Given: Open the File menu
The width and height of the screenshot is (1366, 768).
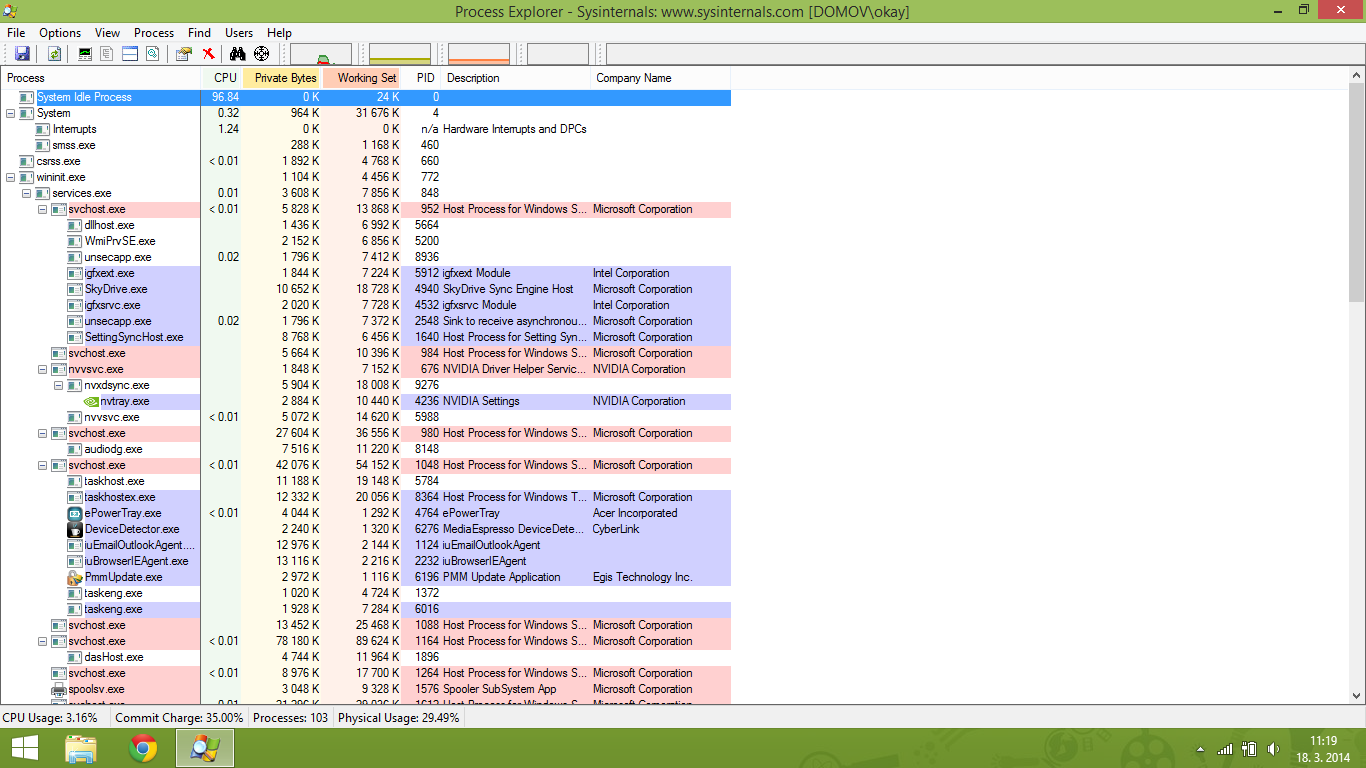Looking at the screenshot, I should tap(16, 33).
